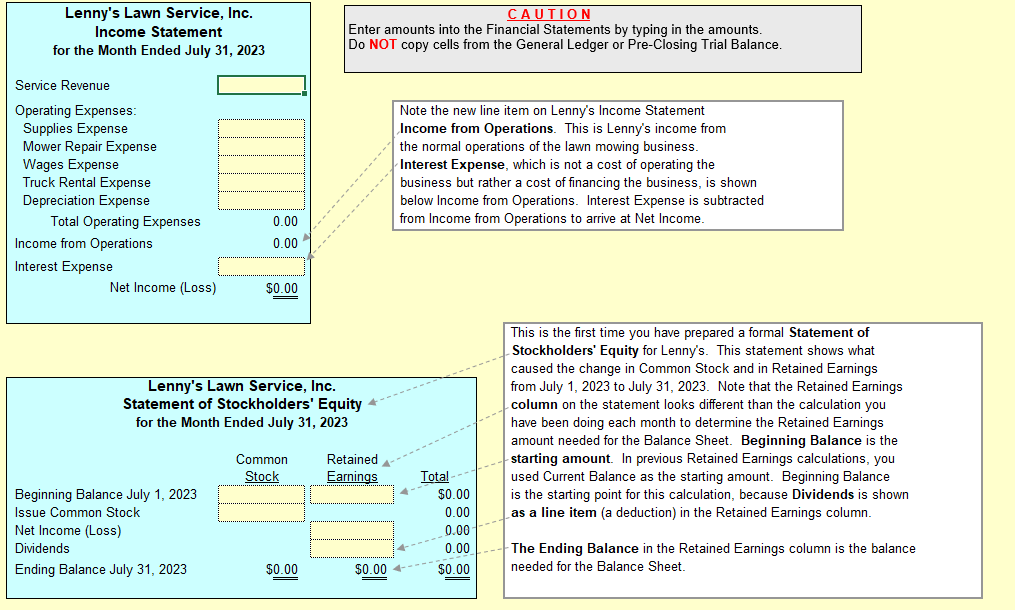Click the Total Operating Expenses value
1015x610 pixels.
(x=283, y=221)
